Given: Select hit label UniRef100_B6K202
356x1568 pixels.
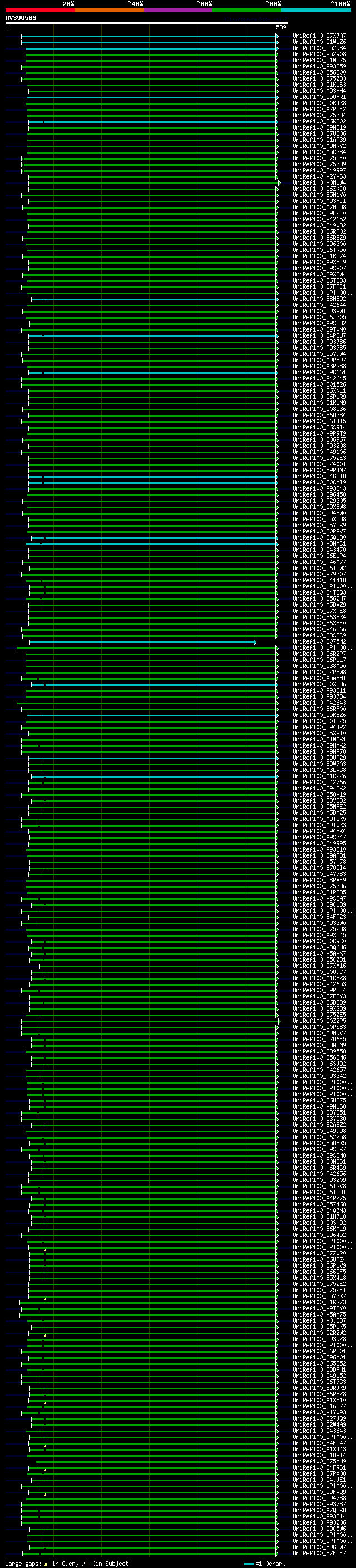Looking at the screenshot, I should coord(319,122).
